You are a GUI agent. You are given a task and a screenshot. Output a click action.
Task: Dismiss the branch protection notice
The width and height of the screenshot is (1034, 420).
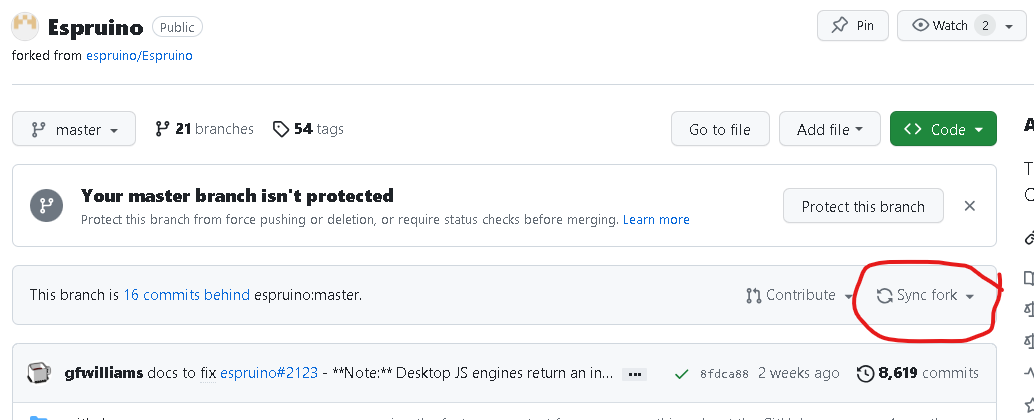[x=969, y=206]
